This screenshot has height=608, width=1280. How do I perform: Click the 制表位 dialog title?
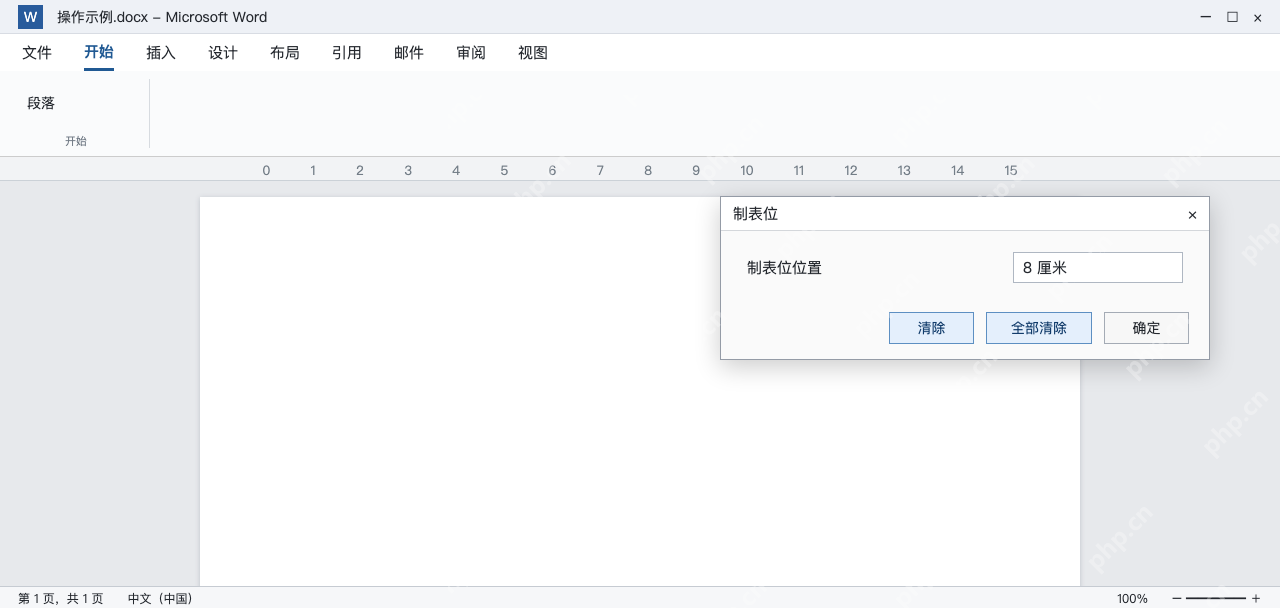point(755,214)
